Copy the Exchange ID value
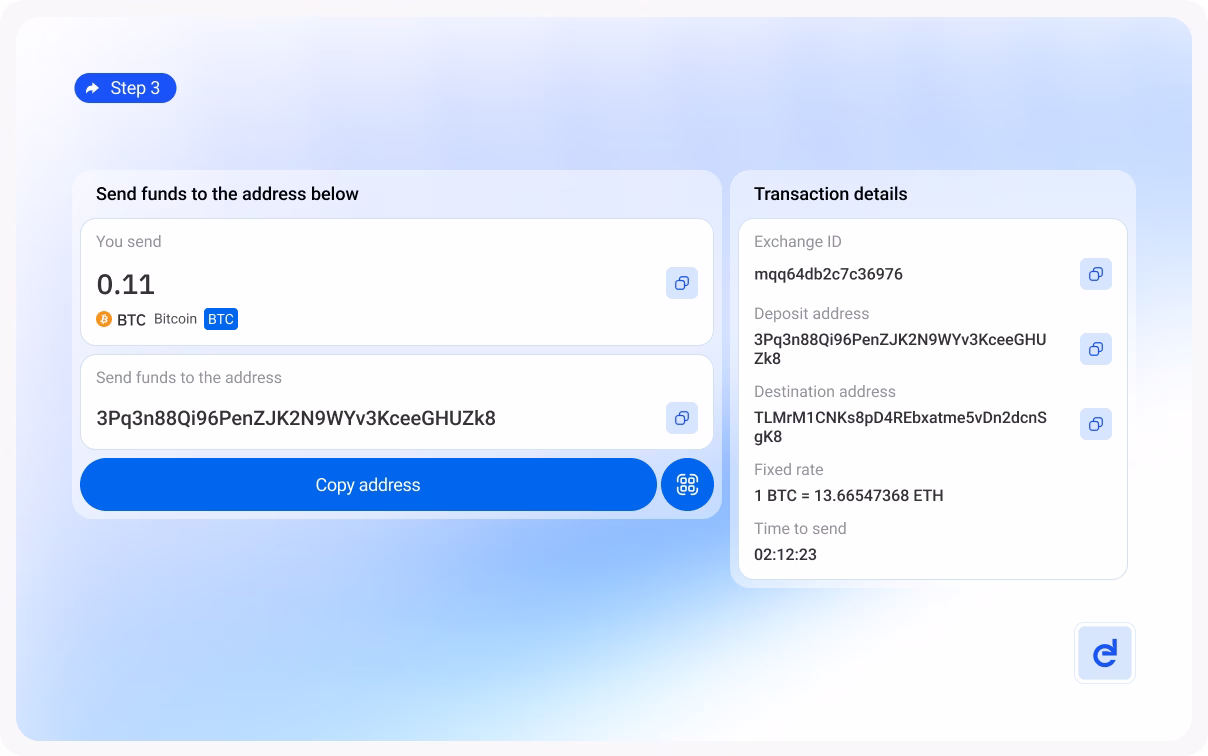 (1096, 274)
